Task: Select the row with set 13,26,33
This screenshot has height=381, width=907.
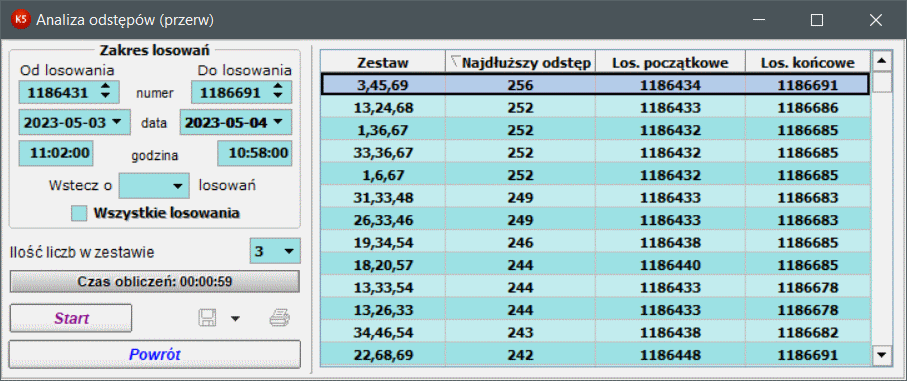Action: pos(595,310)
